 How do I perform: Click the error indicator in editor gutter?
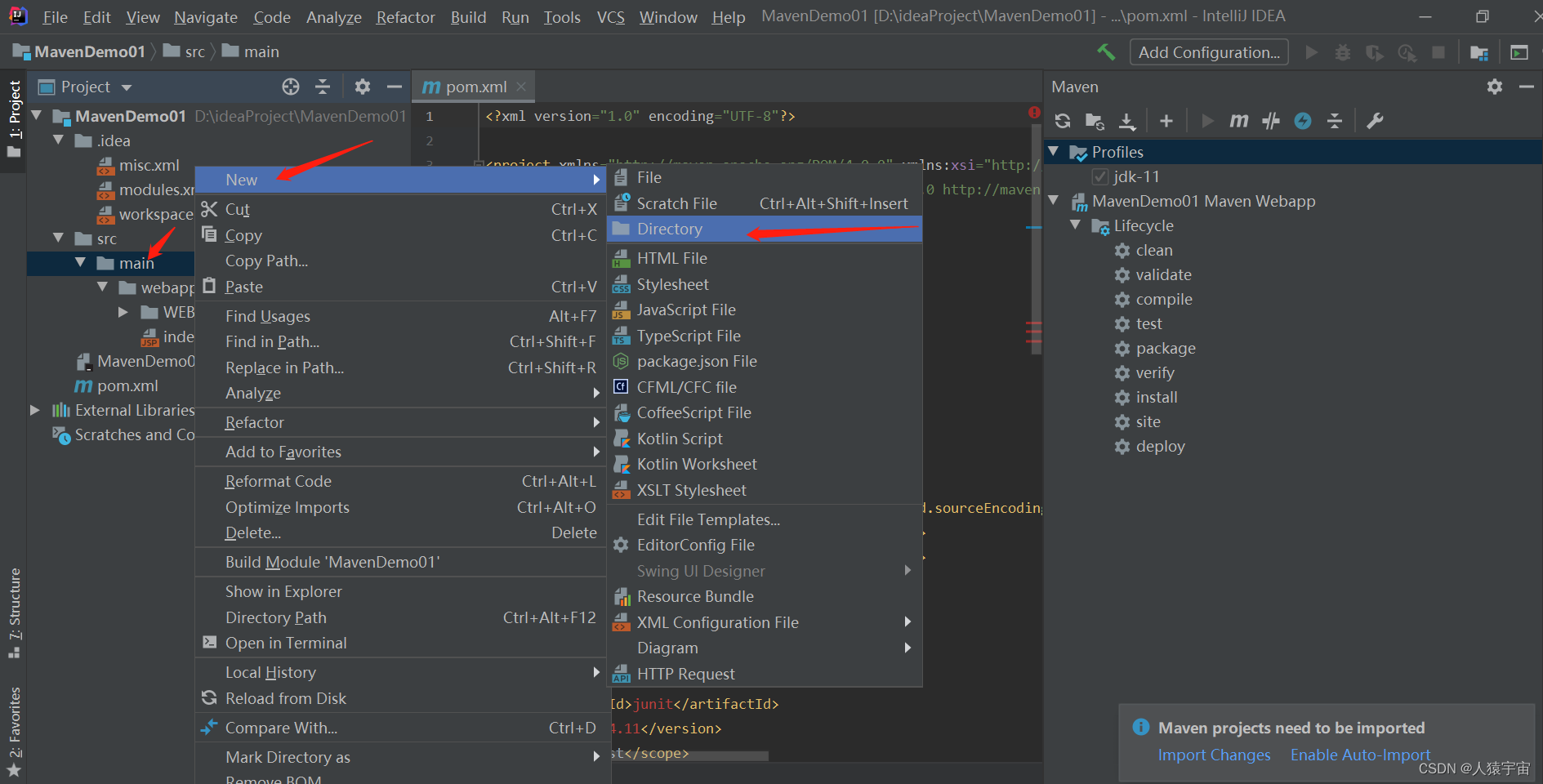click(1034, 112)
